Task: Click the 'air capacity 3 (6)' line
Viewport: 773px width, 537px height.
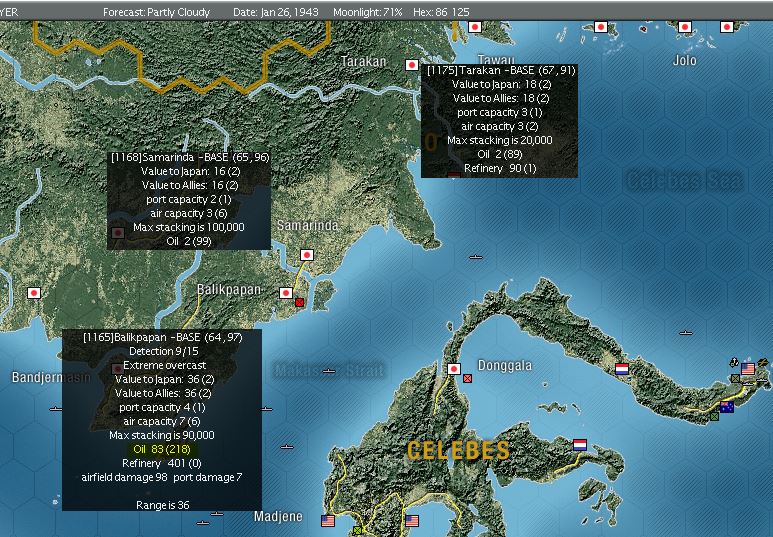Action: (x=189, y=214)
